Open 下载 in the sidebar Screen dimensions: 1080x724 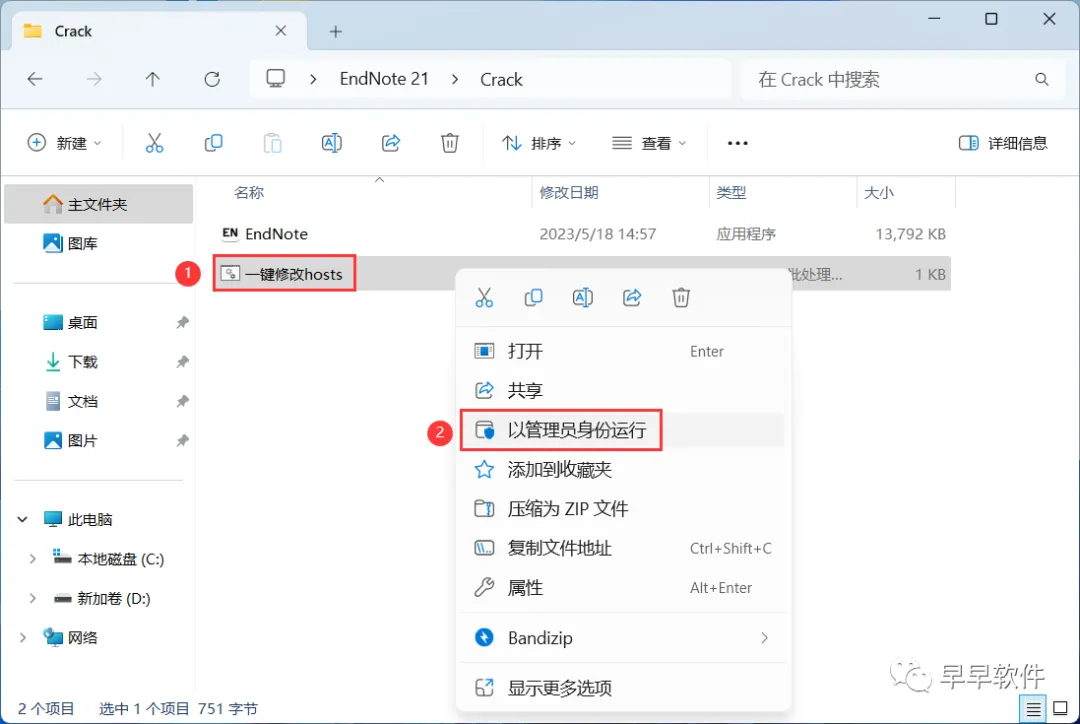coord(98,362)
